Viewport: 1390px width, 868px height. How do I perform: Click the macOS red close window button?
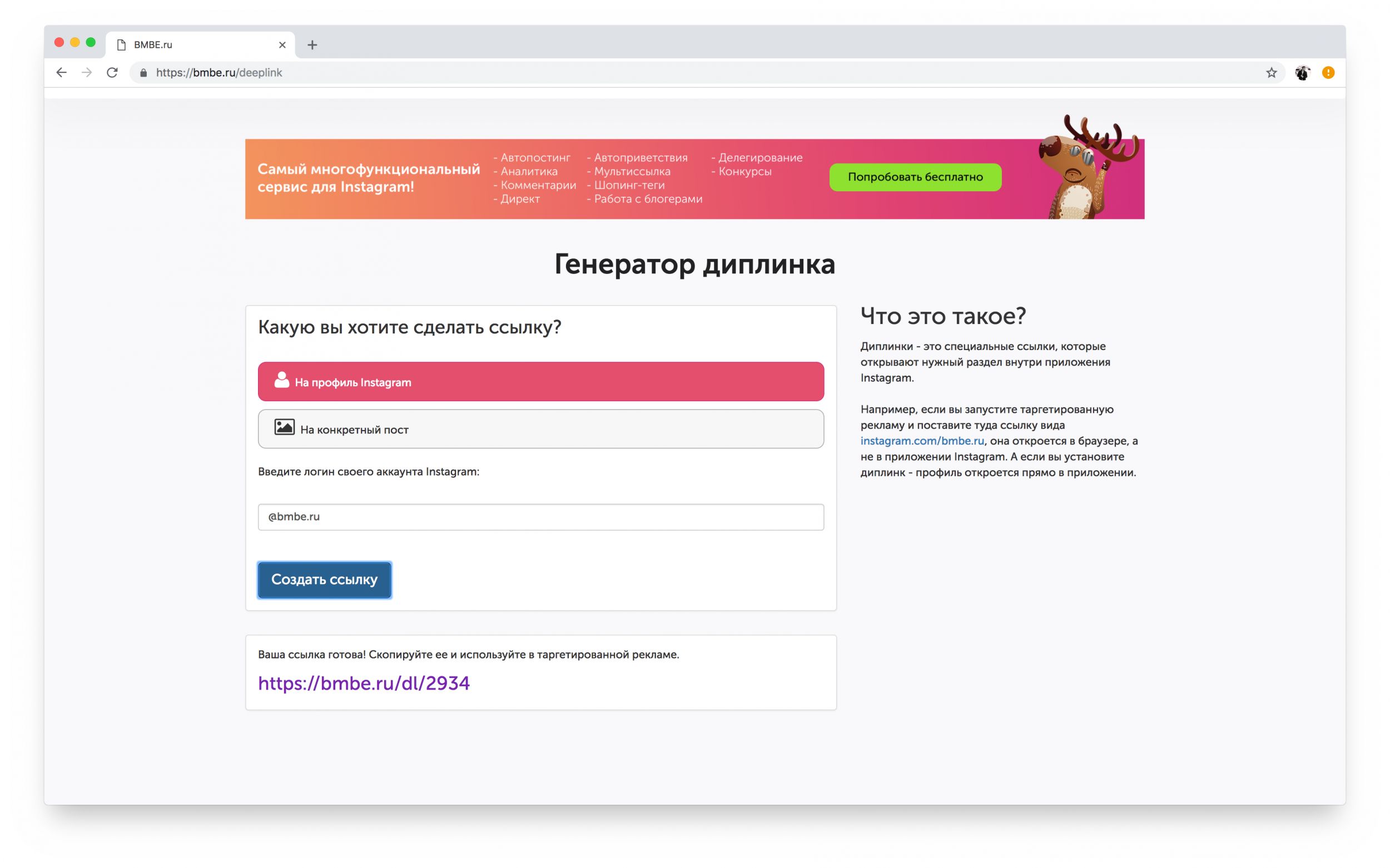pyautogui.click(x=59, y=42)
